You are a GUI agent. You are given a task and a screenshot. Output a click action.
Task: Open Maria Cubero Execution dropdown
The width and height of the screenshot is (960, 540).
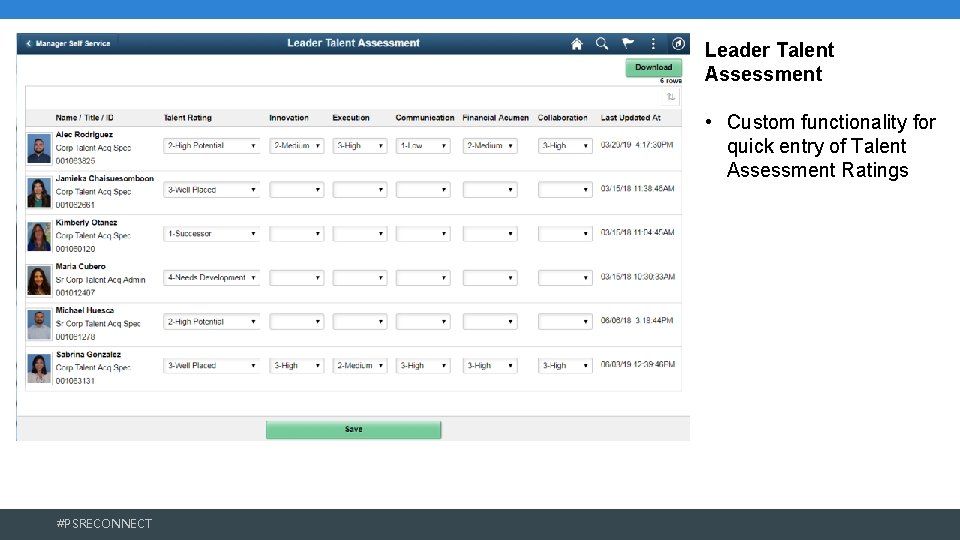coord(359,278)
